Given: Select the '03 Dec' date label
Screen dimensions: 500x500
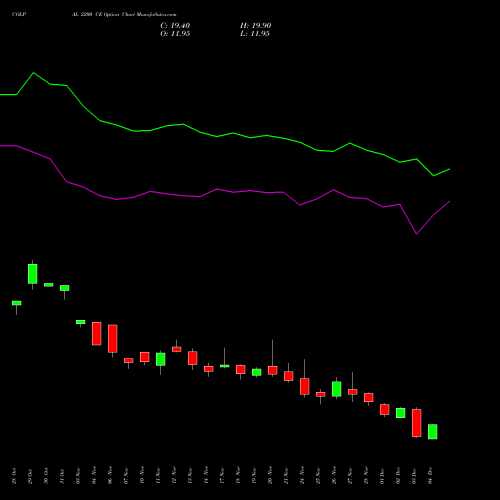Looking at the screenshot, I should tap(414, 476).
